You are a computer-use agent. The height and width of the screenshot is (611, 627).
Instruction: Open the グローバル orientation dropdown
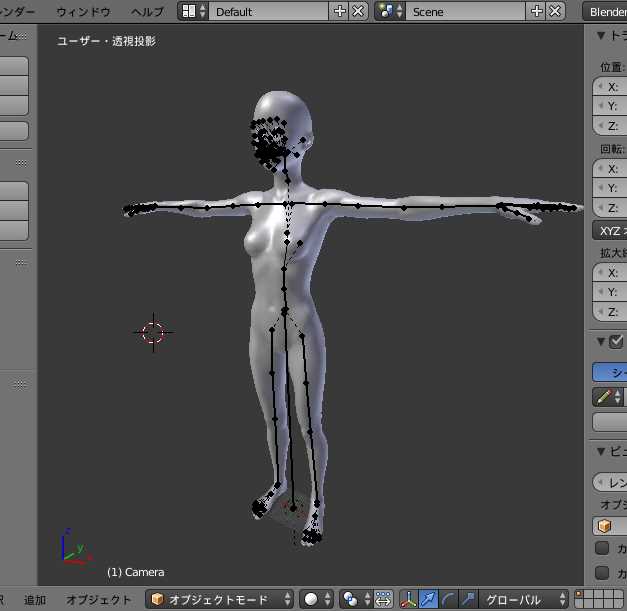point(524,599)
